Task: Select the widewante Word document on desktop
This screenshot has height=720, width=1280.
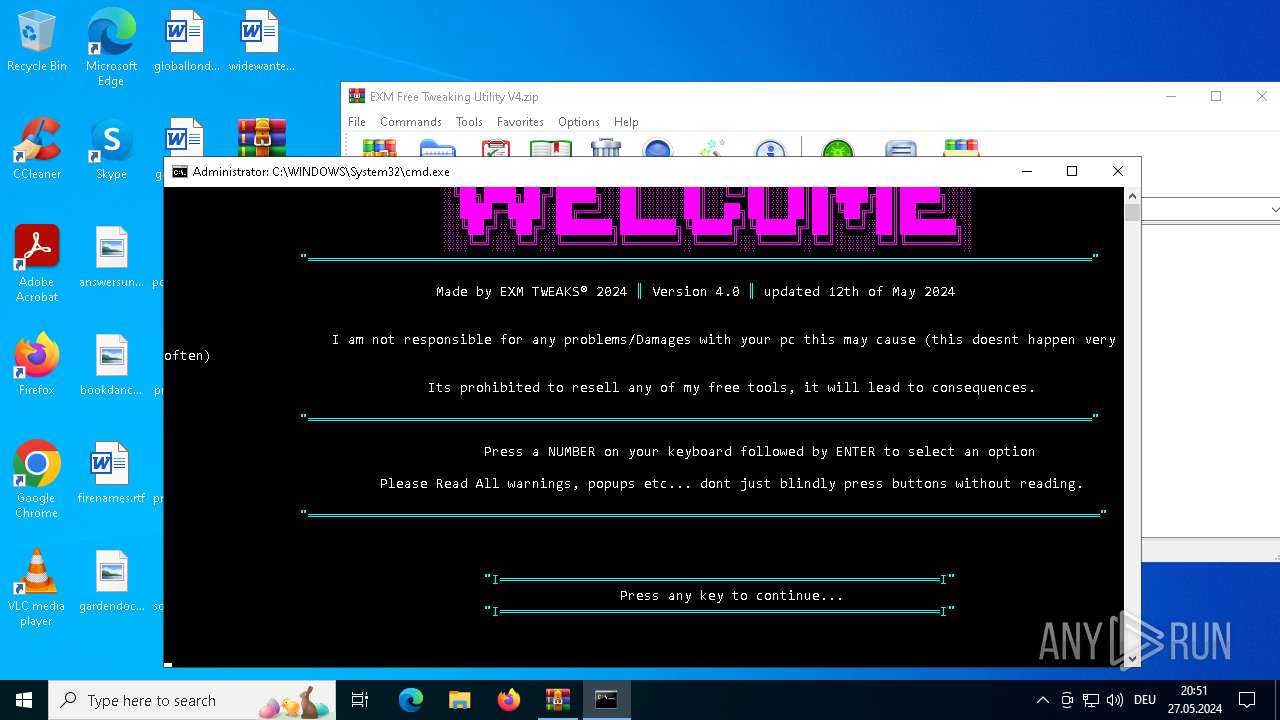Action: pos(261,42)
